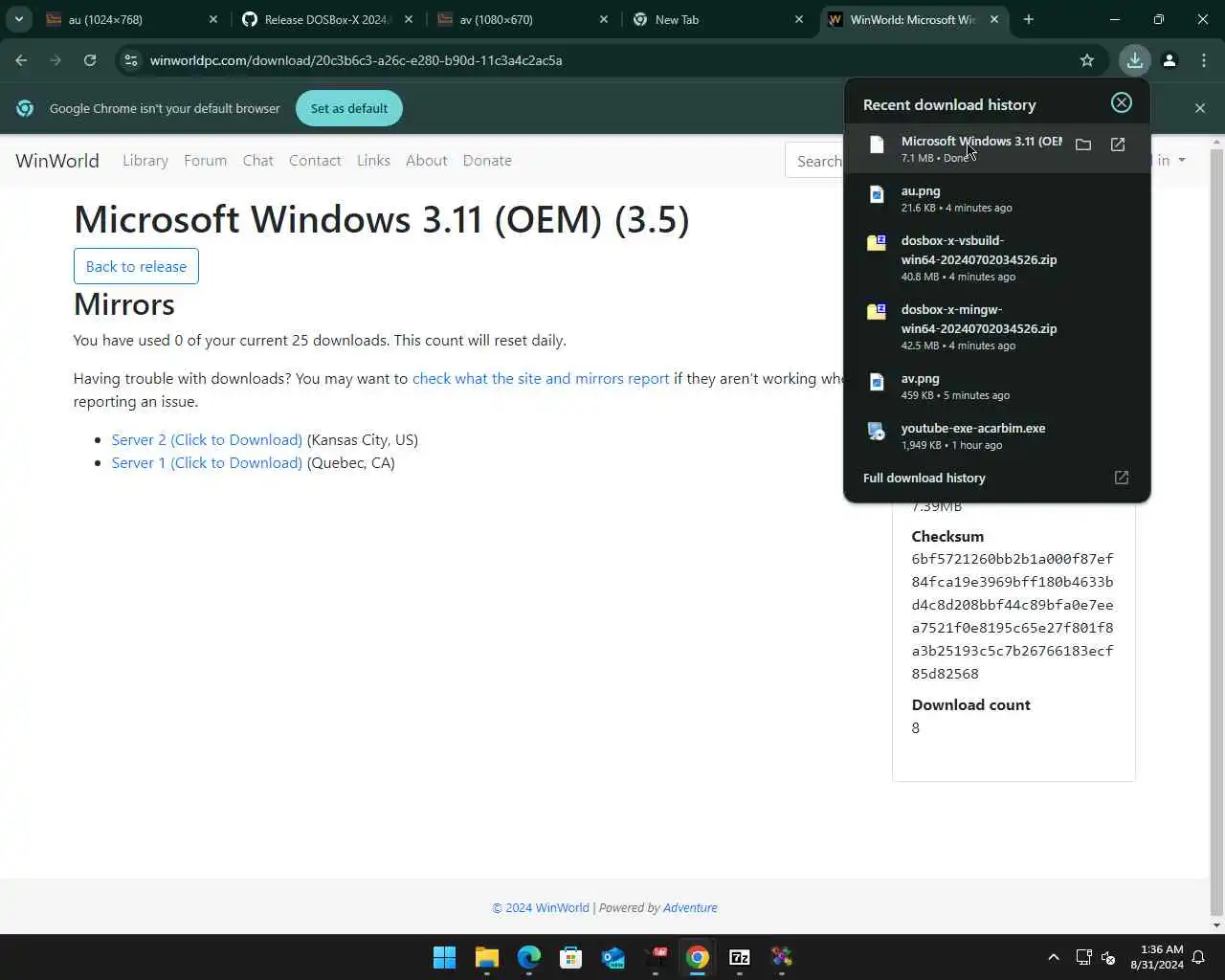Viewport: 1225px width, 980px height.
Task: Reload the WinWorld page
Action: click(90, 60)
